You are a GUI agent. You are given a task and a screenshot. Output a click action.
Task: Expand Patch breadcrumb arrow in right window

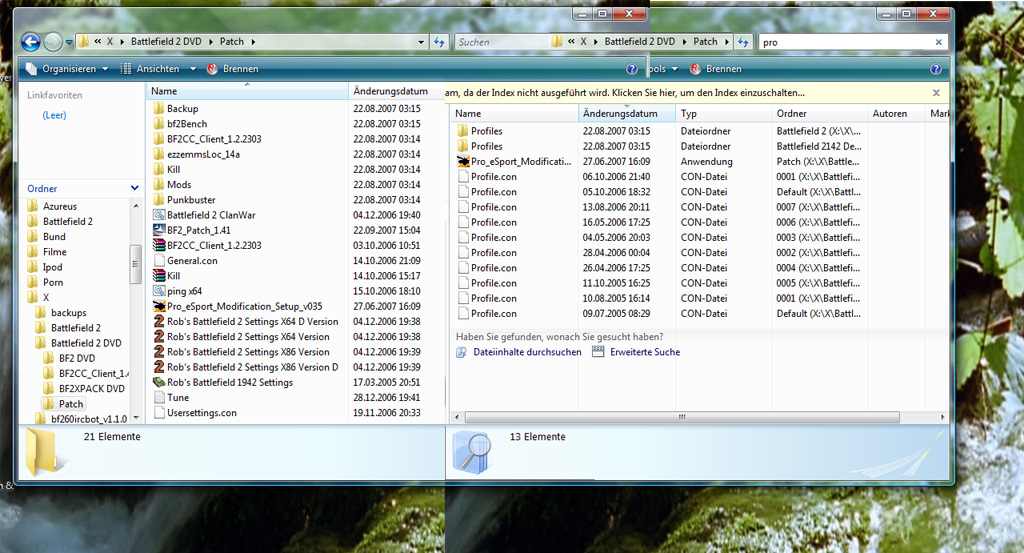click(x=727, y=42)
